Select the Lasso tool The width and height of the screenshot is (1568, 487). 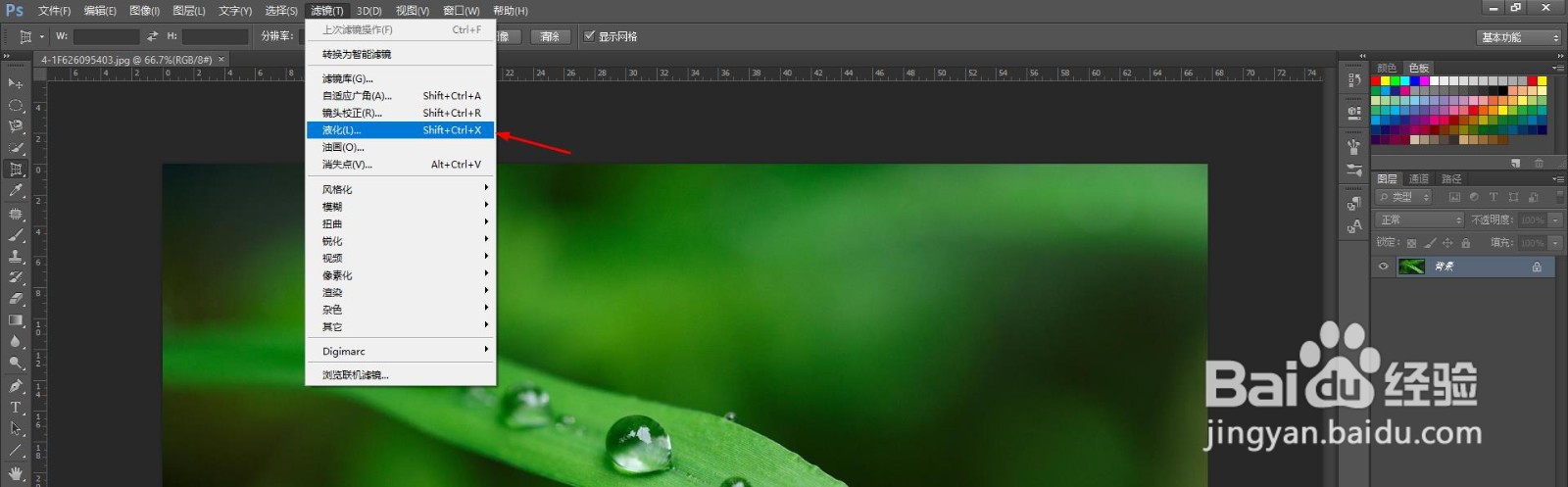16,126
